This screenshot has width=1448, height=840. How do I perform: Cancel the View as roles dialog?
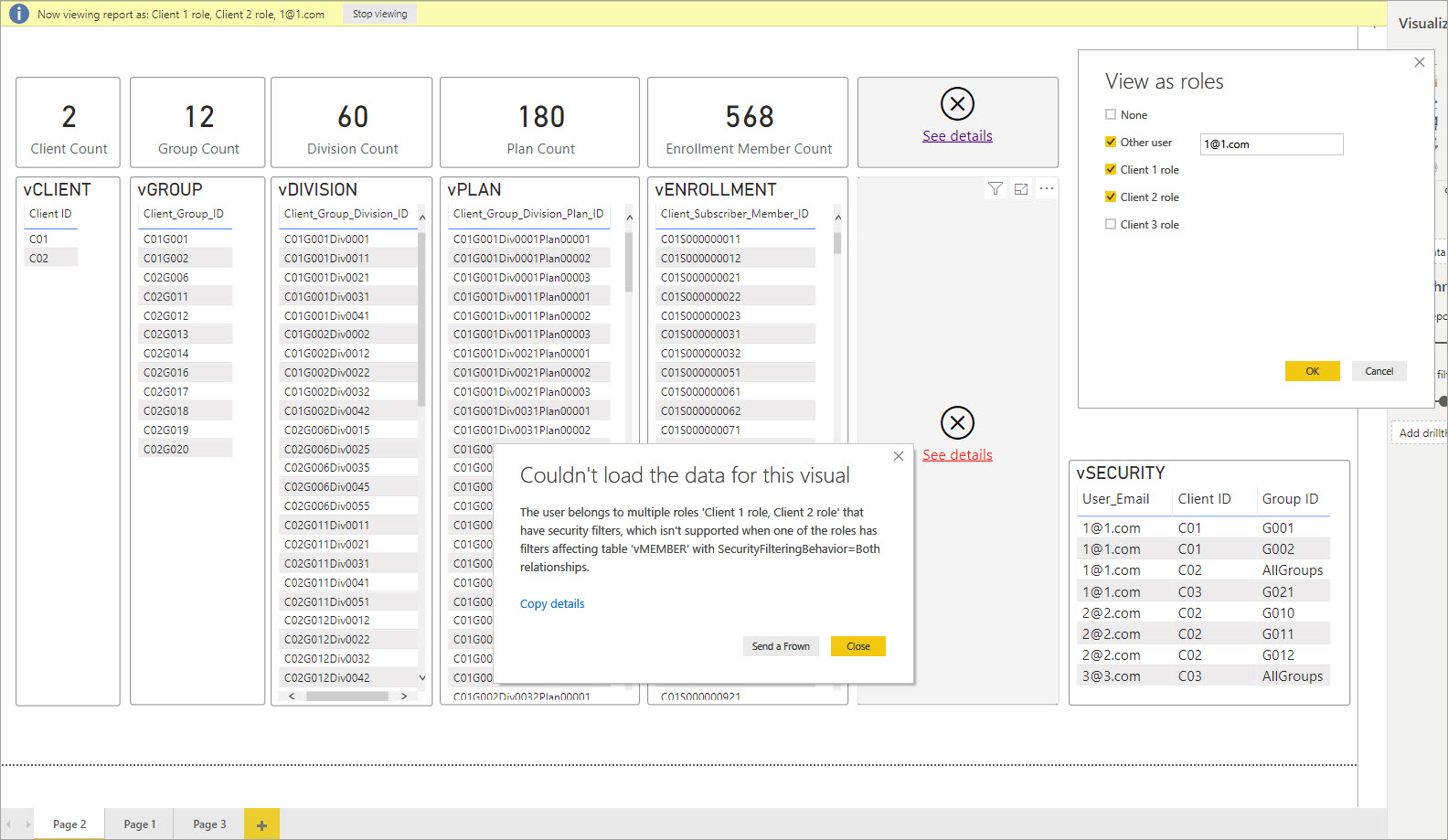pyautogui.click(x=1379, y=371)
